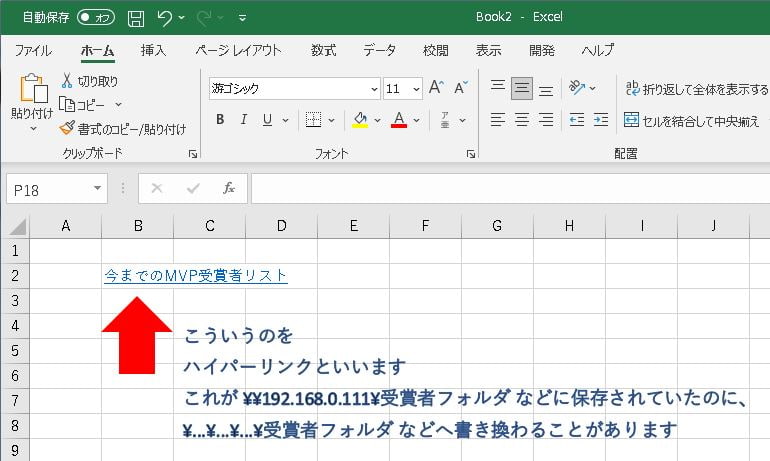Click the increase indent icon
Viewport: 770px width, 461px height.
point(601,119)
